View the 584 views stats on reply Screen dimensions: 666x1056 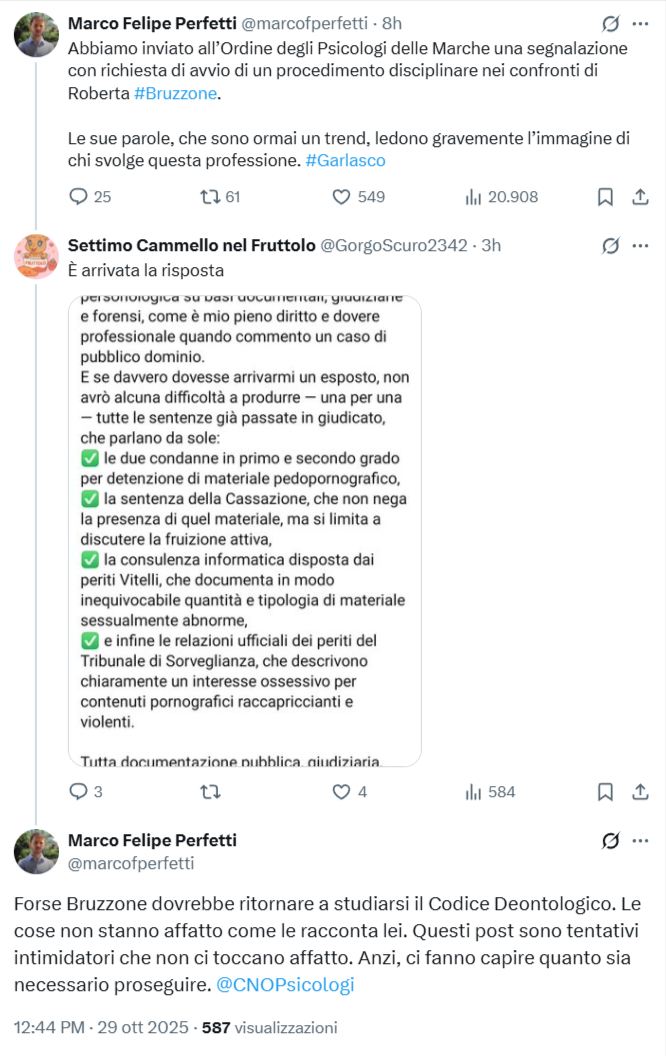[x=490, y=792]
